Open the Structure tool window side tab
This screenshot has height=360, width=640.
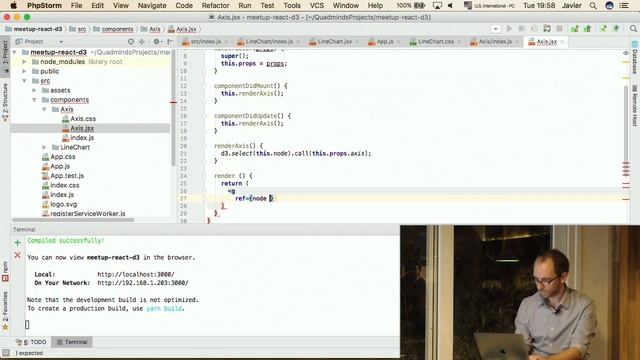pyautogui.click(x=5, y=102)
